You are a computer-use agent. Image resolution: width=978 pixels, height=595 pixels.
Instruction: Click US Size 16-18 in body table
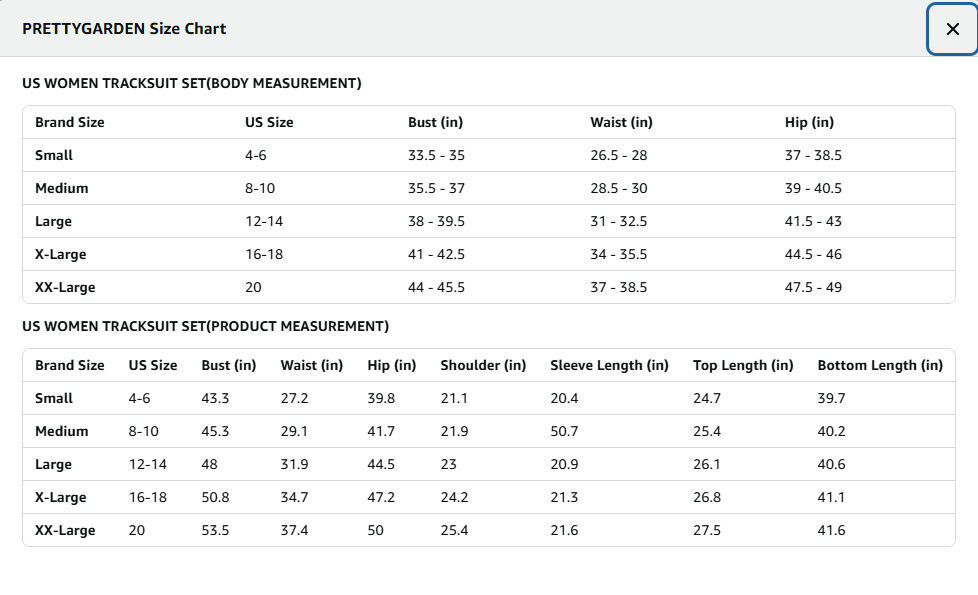pos(264,254)
